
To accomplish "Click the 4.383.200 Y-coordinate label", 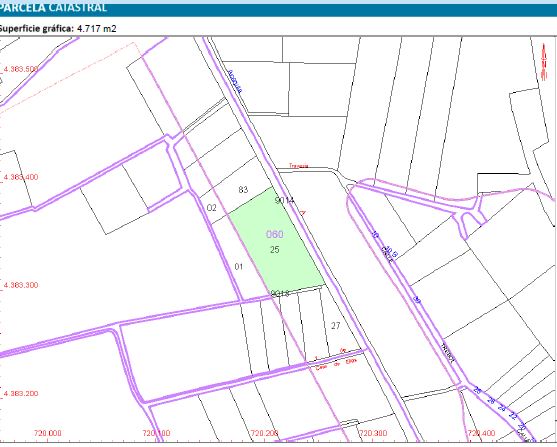I will [x=20, y=393].
